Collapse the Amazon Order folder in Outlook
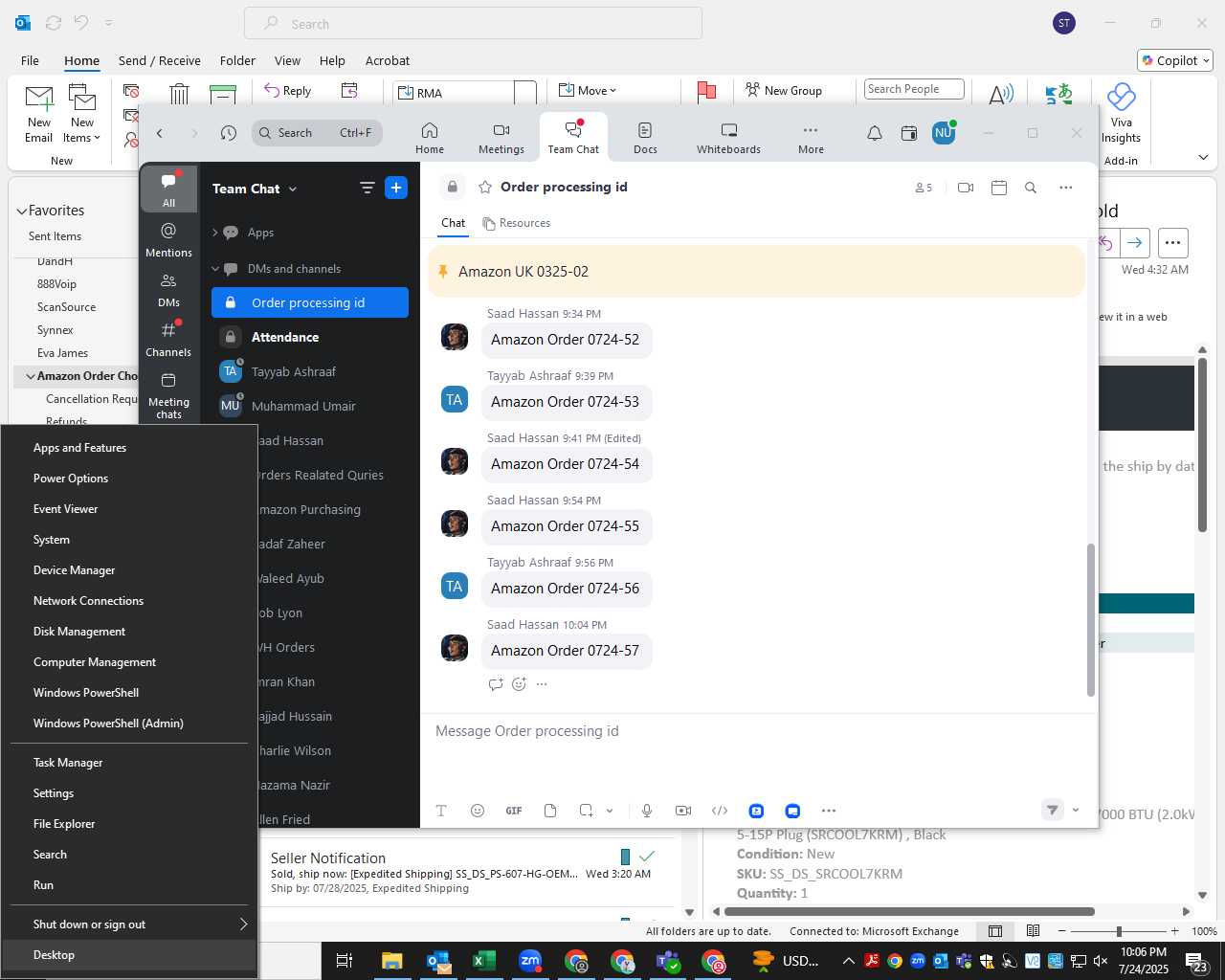Image resolution: width=1225 pixels, height=980 pixels. (x=31, y=376)
